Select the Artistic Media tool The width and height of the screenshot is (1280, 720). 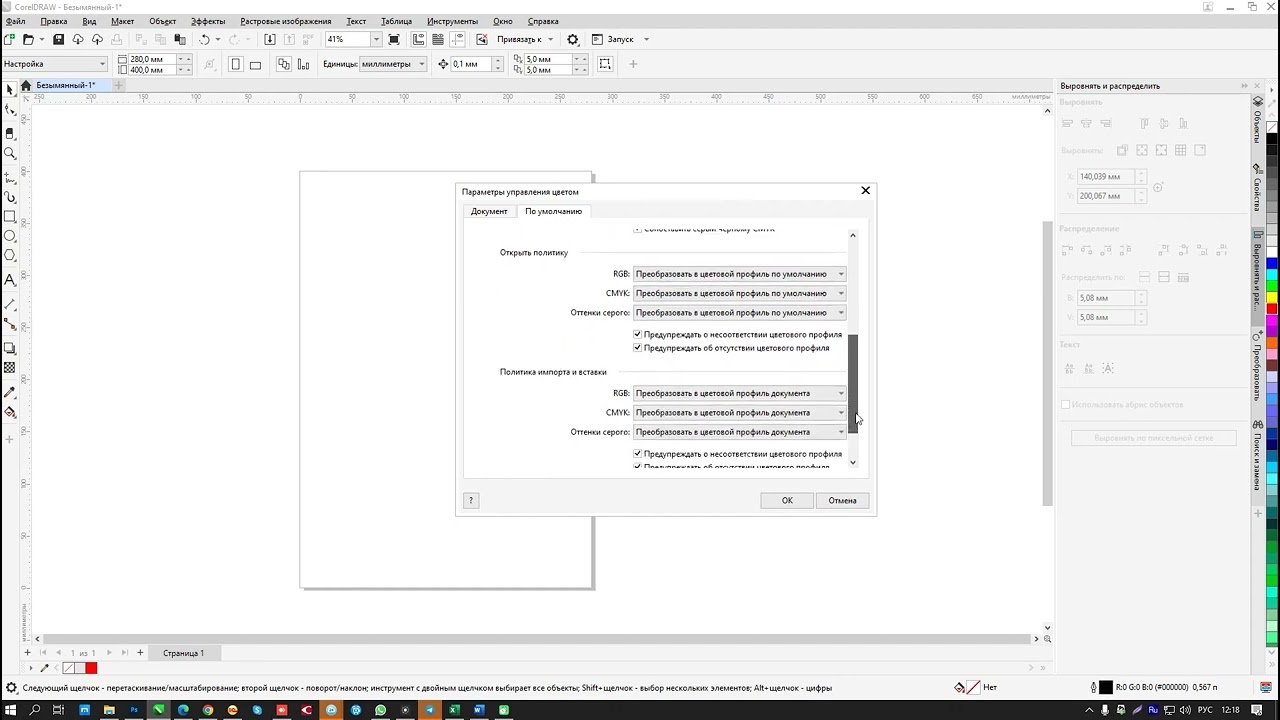coord(10,197)
